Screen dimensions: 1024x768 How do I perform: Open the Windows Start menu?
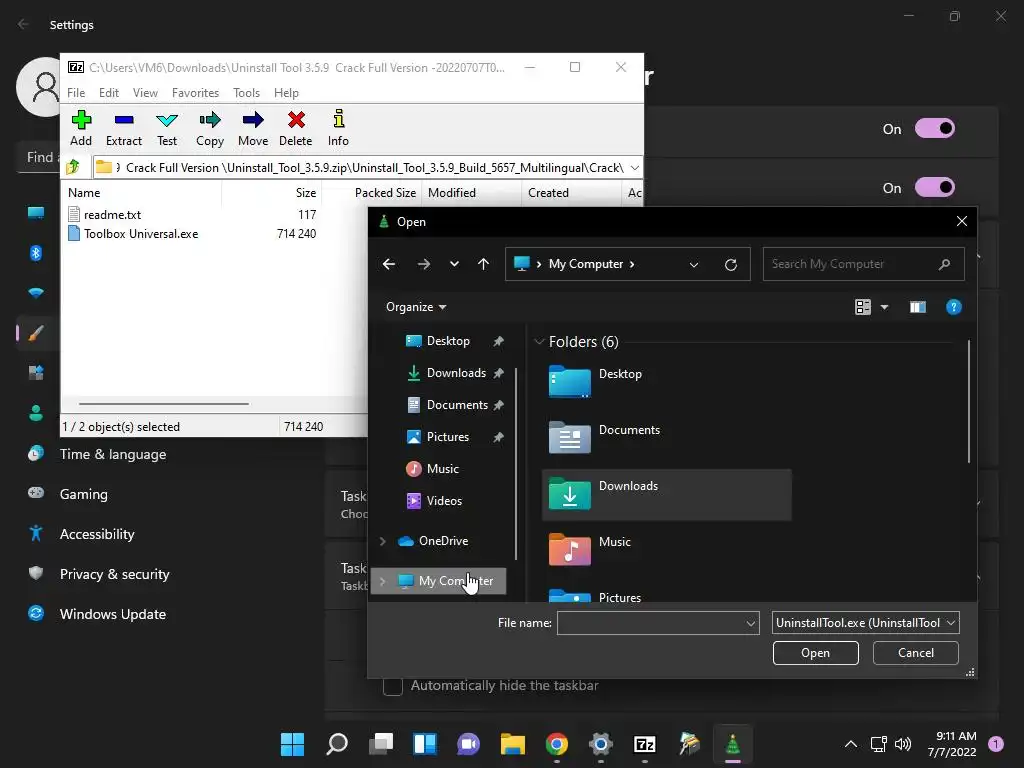click(292, 744)
